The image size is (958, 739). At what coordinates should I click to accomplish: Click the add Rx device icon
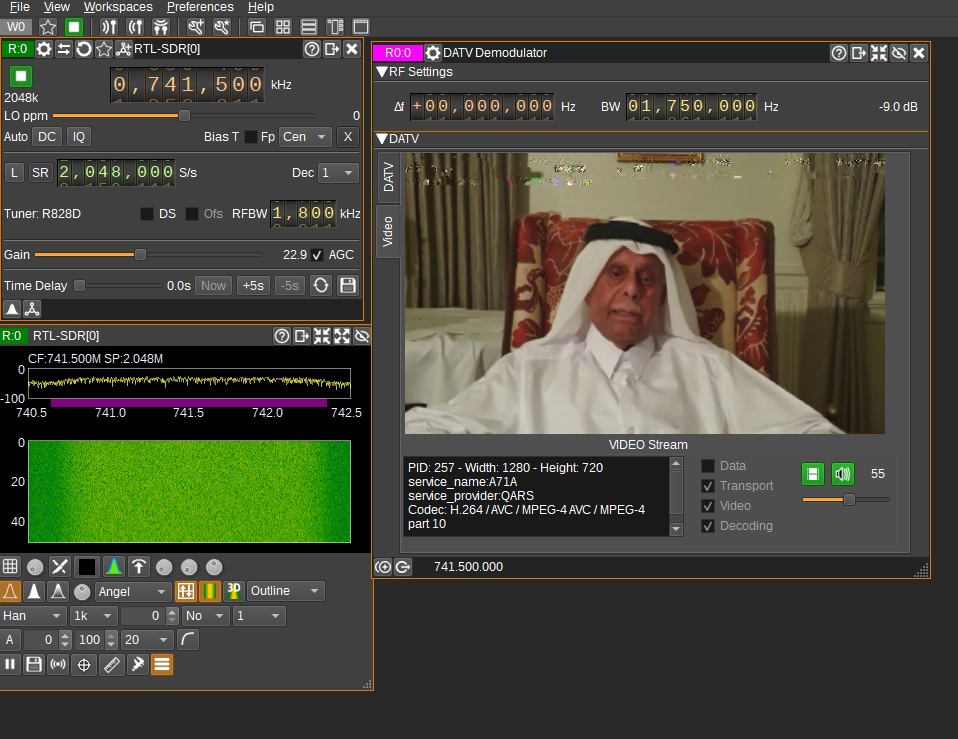(109, 27)
